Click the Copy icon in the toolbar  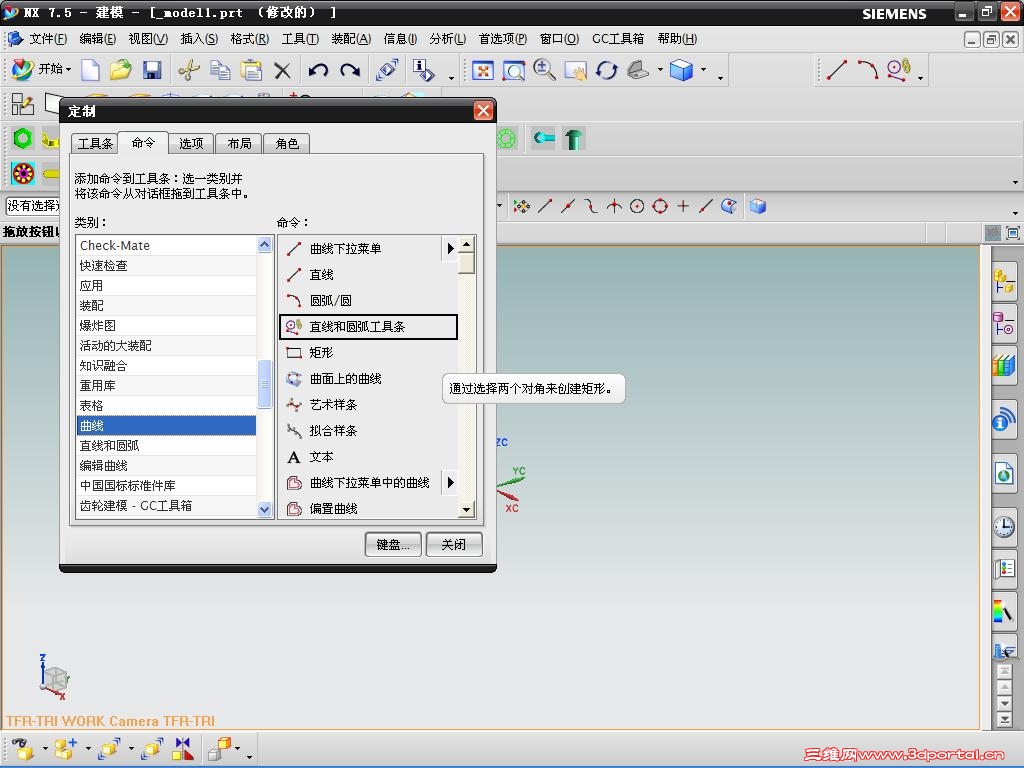(x=220, y=70)
